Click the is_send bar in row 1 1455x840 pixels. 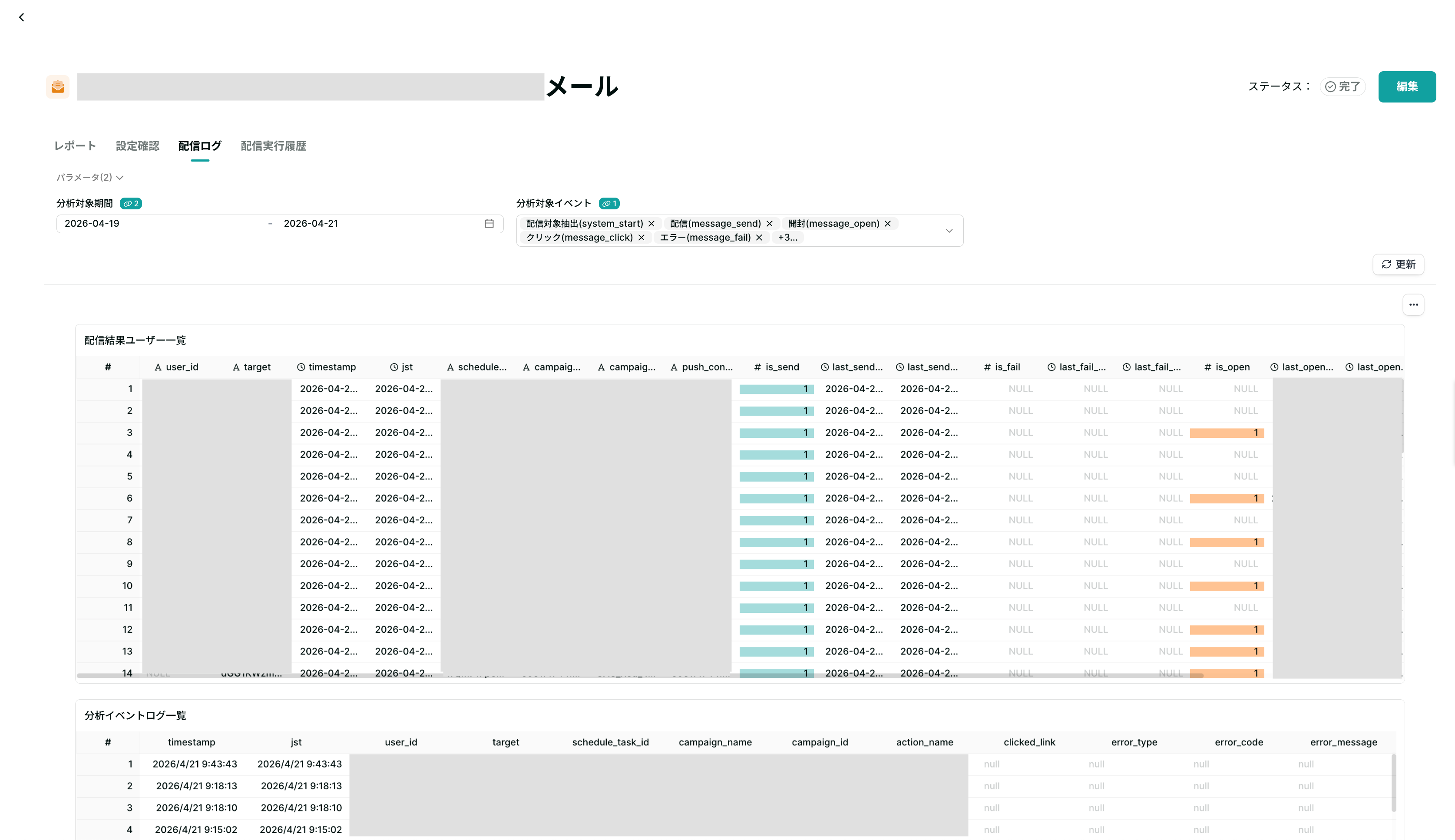coord(776,390)
